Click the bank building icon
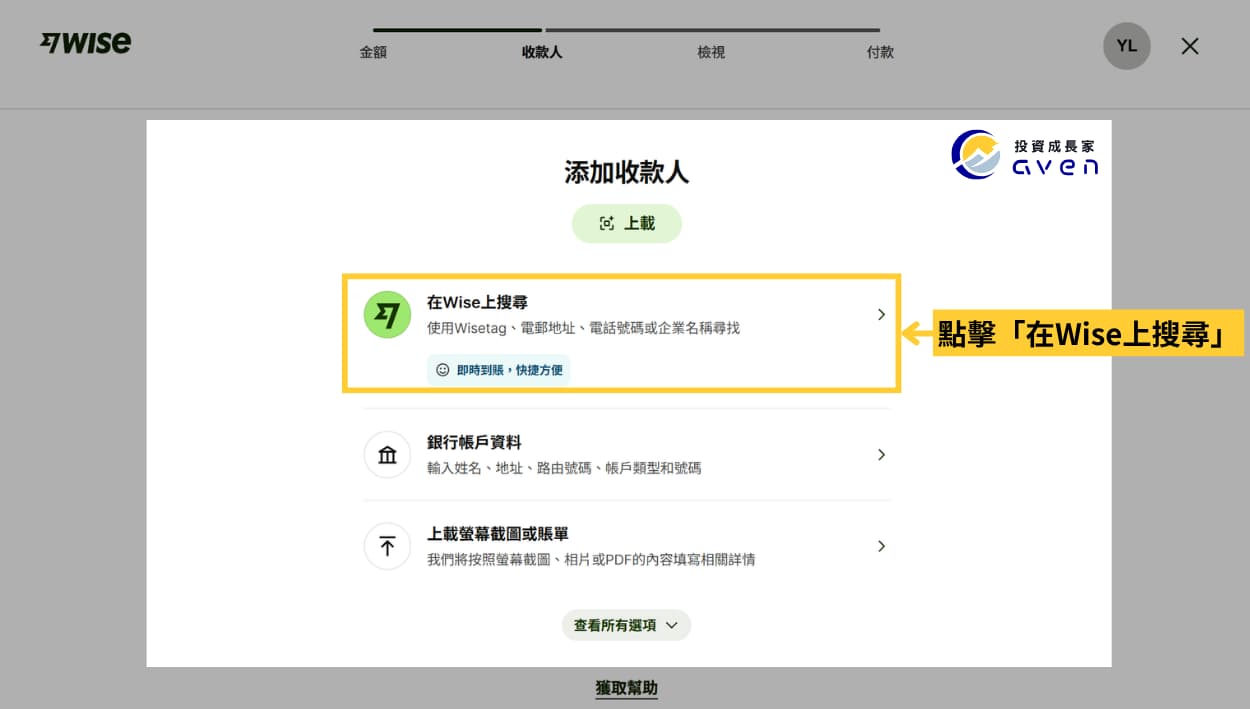This screenshot has width=1250, height=709. [x=387, y=455]
